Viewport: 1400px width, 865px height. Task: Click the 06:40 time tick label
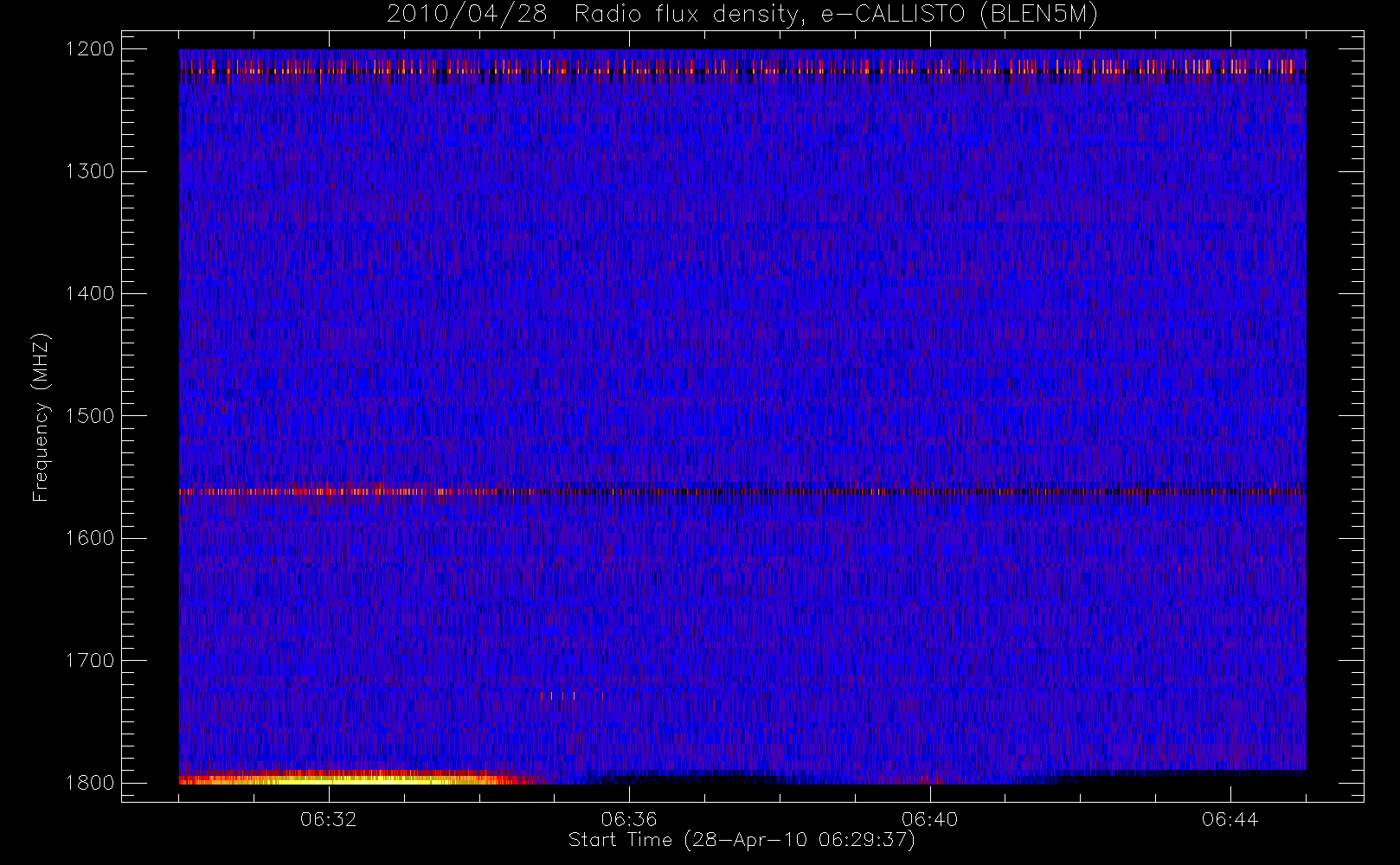(x=929, y=819)
